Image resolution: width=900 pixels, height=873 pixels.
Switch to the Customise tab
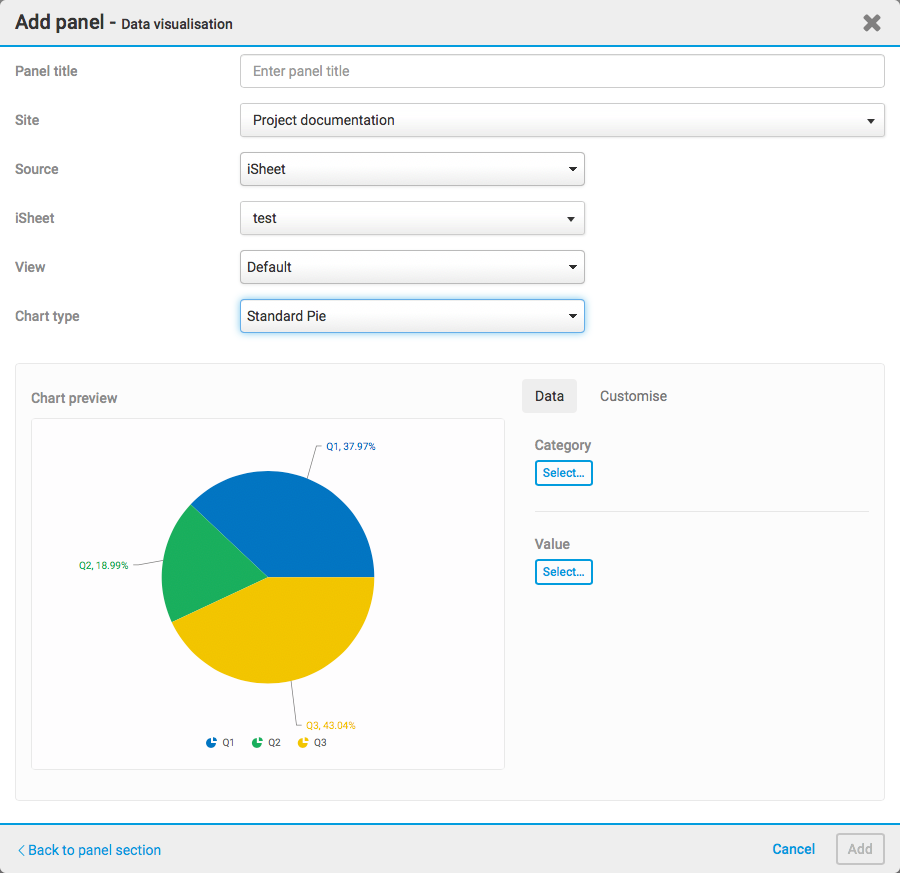(x=633, y=396)
